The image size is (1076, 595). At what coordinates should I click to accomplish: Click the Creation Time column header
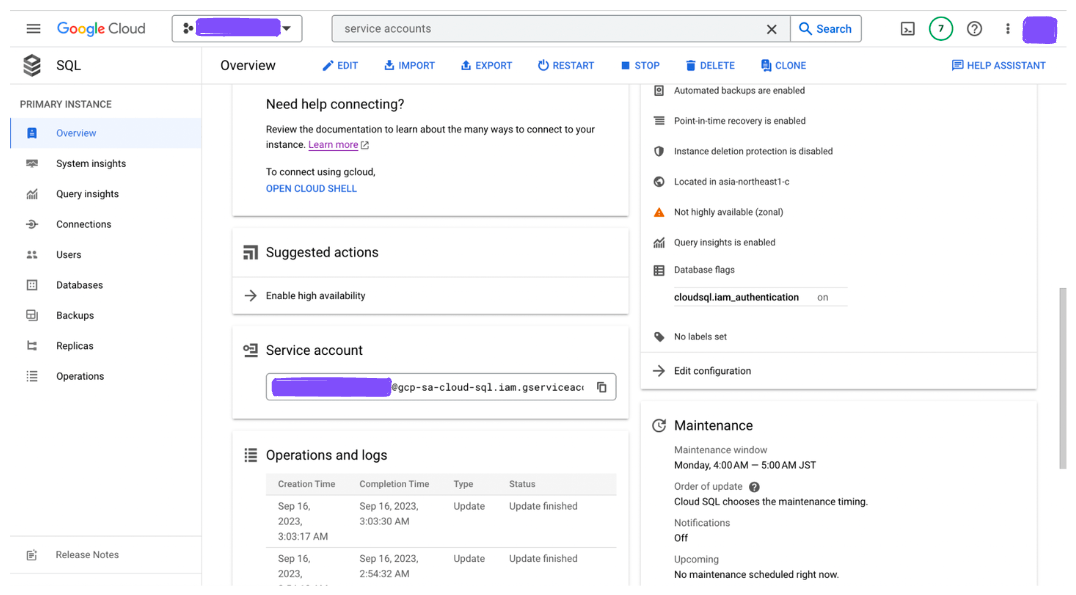pyautogui.click(x=306, y=484)
